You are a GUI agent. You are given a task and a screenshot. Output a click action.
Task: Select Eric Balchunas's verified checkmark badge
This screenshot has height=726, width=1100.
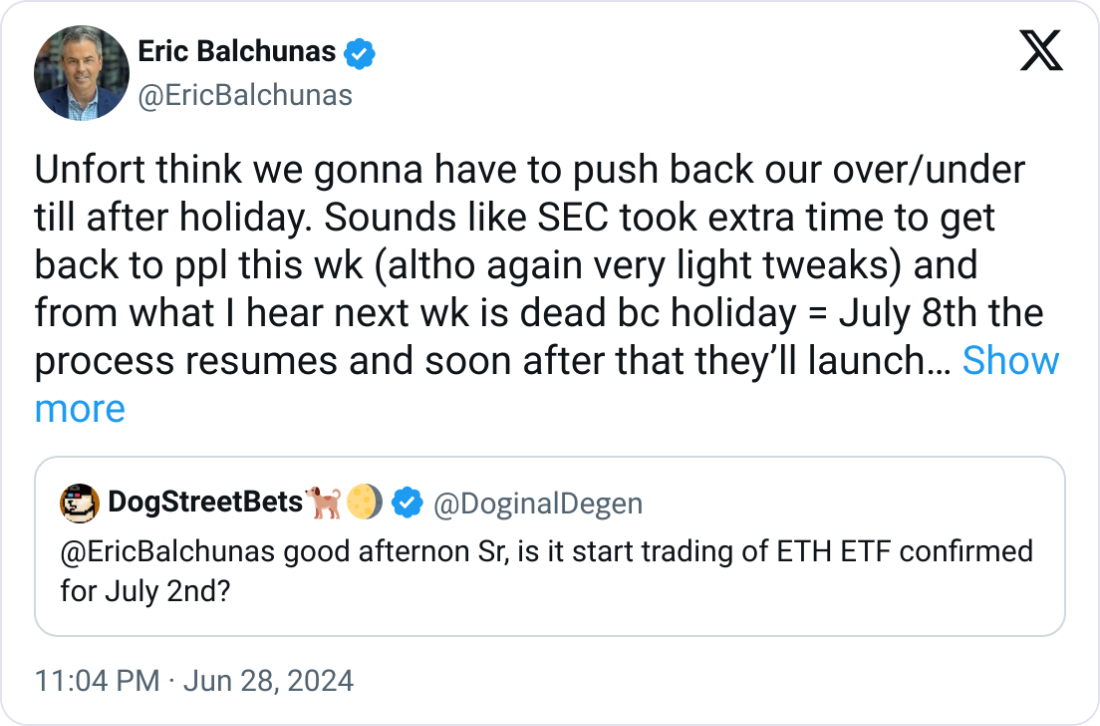[358, 53]
